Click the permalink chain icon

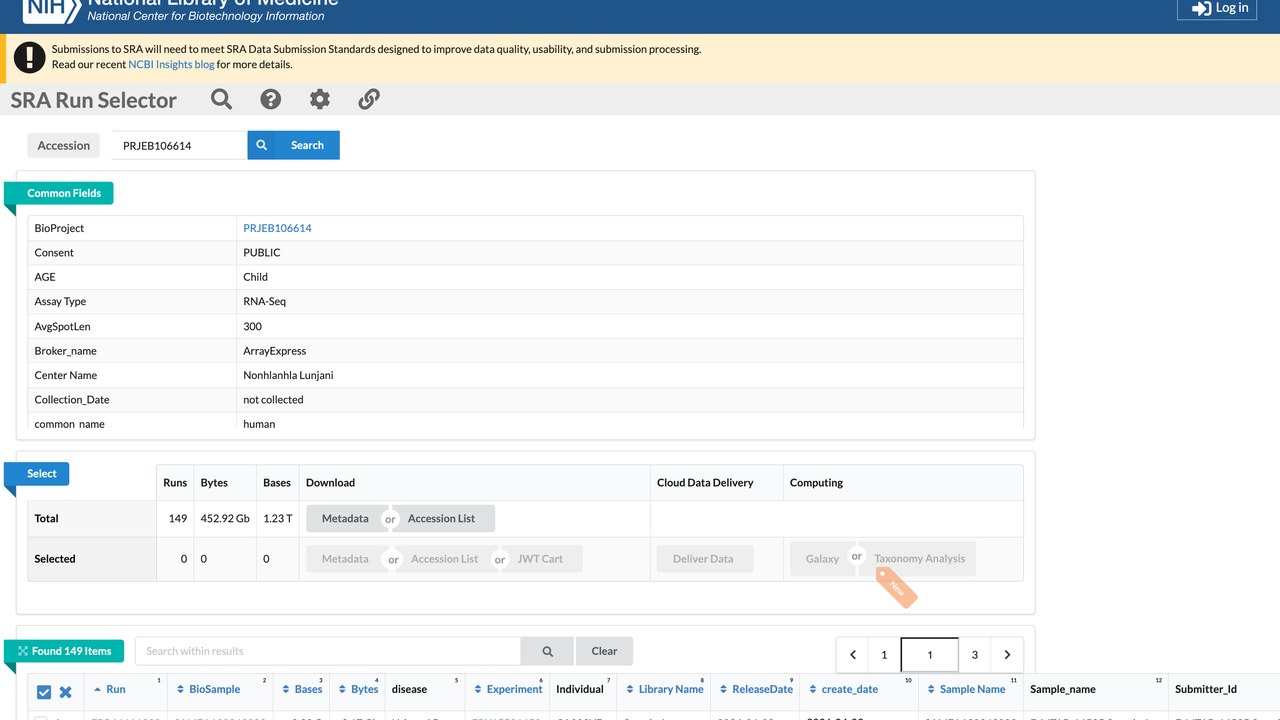369,99
